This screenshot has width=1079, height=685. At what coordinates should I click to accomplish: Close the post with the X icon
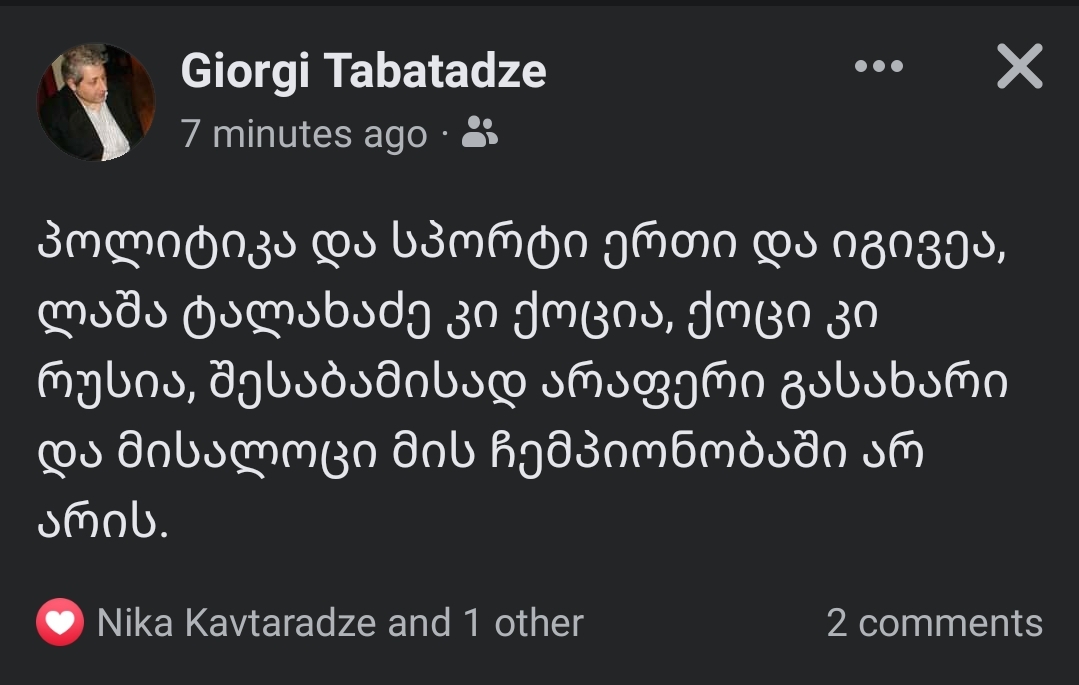tap(1020, 66)
